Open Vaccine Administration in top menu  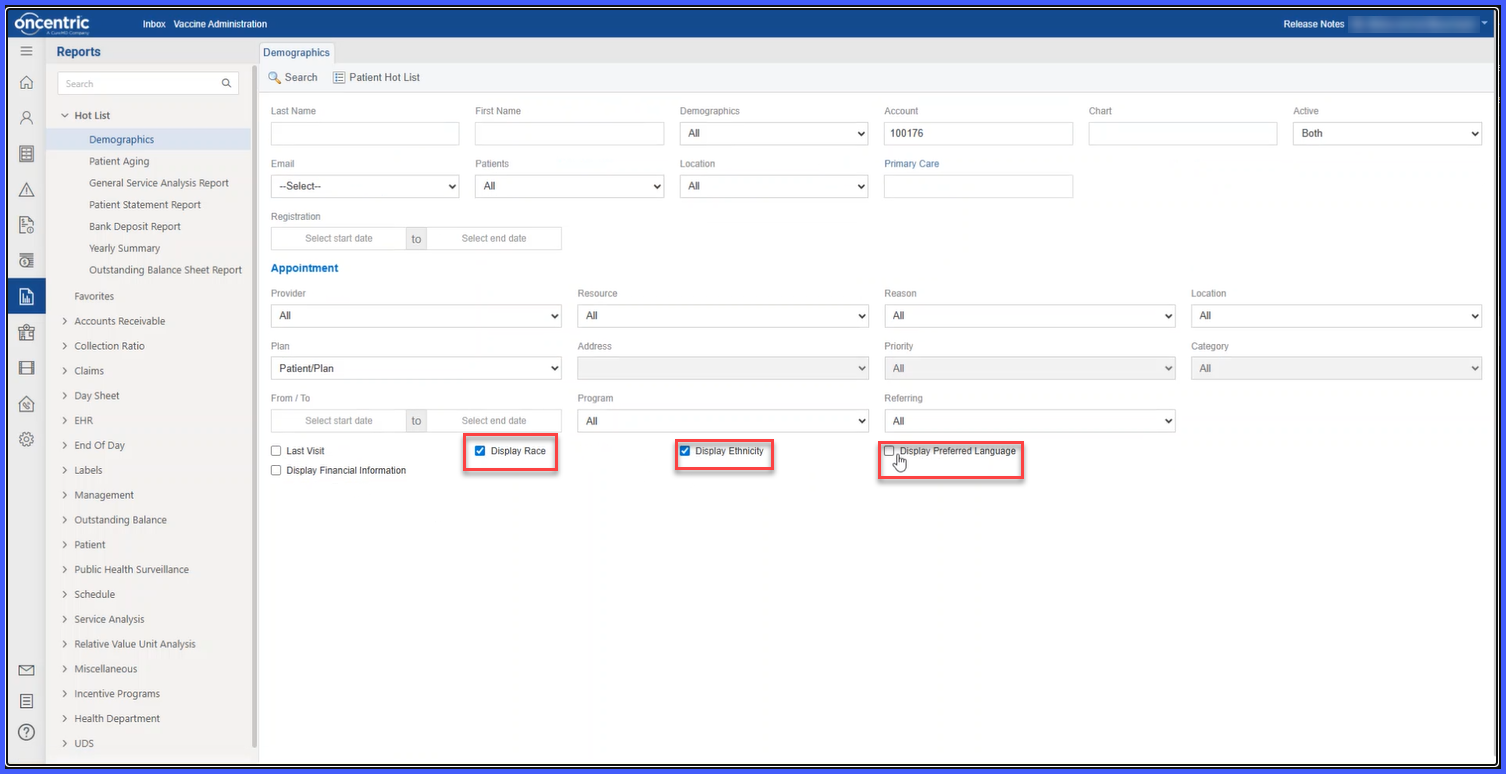220,24
